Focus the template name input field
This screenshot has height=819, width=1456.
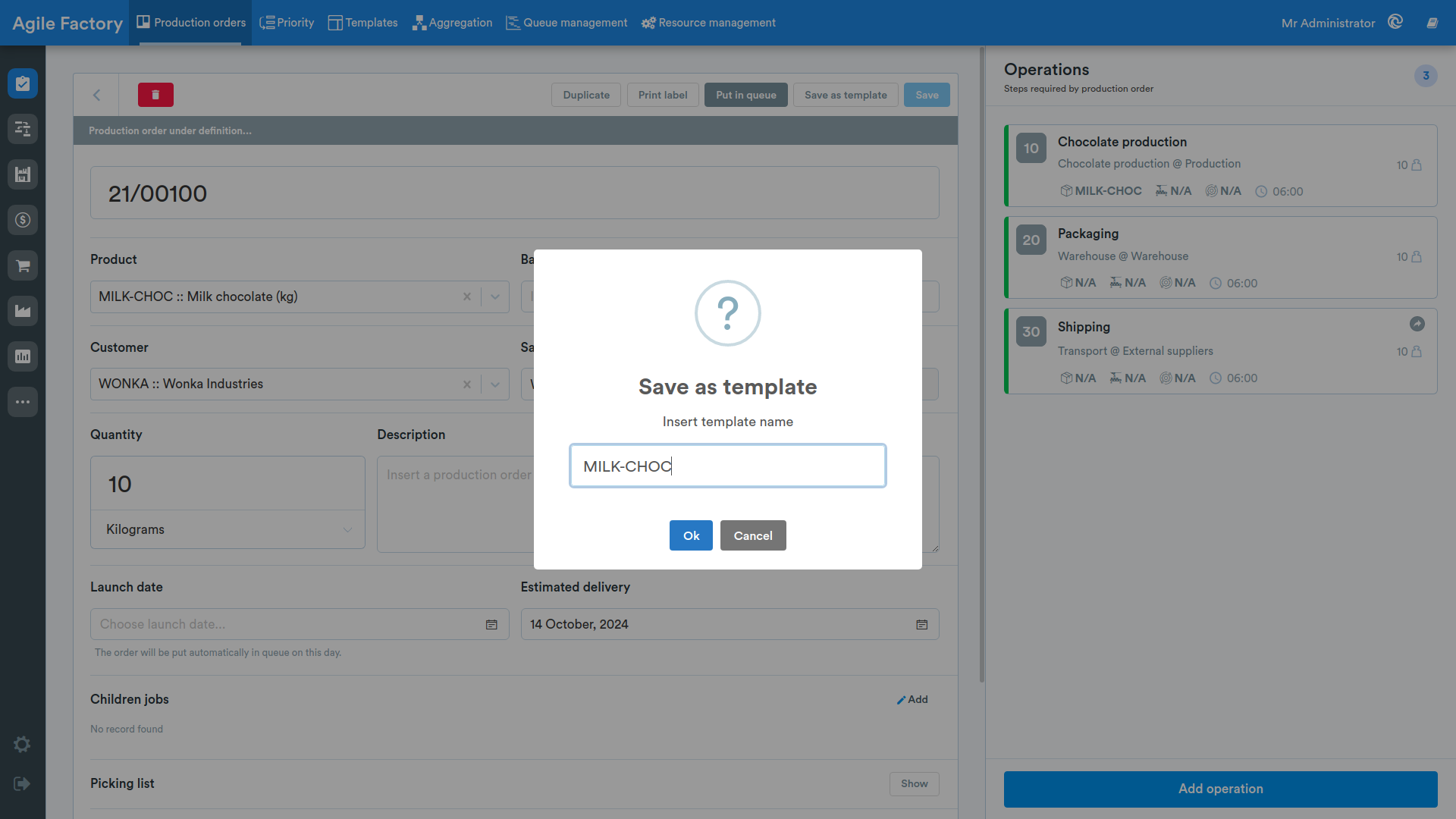tap(728, 466)
